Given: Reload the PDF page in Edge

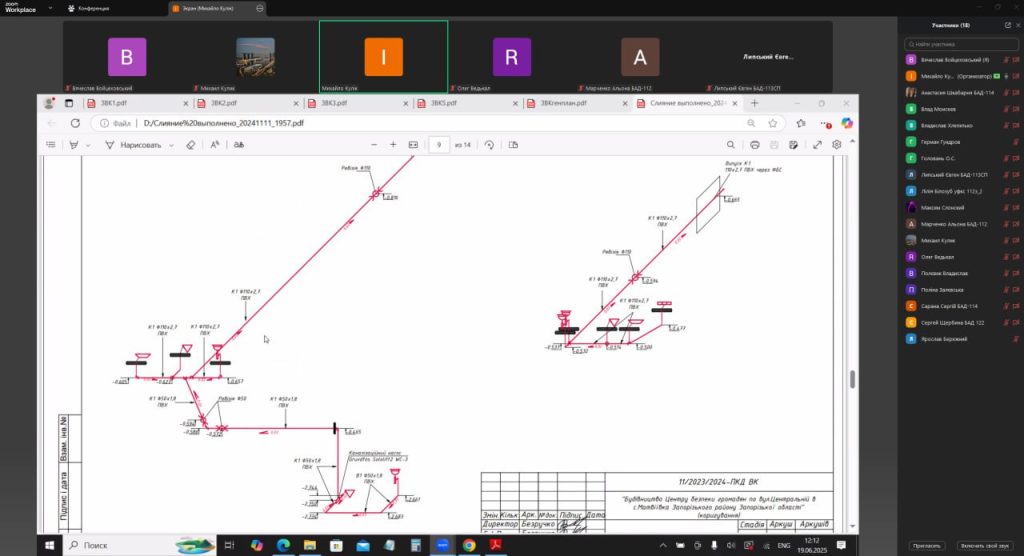Looking at the screenshot, I should click(x=75, y=123).
